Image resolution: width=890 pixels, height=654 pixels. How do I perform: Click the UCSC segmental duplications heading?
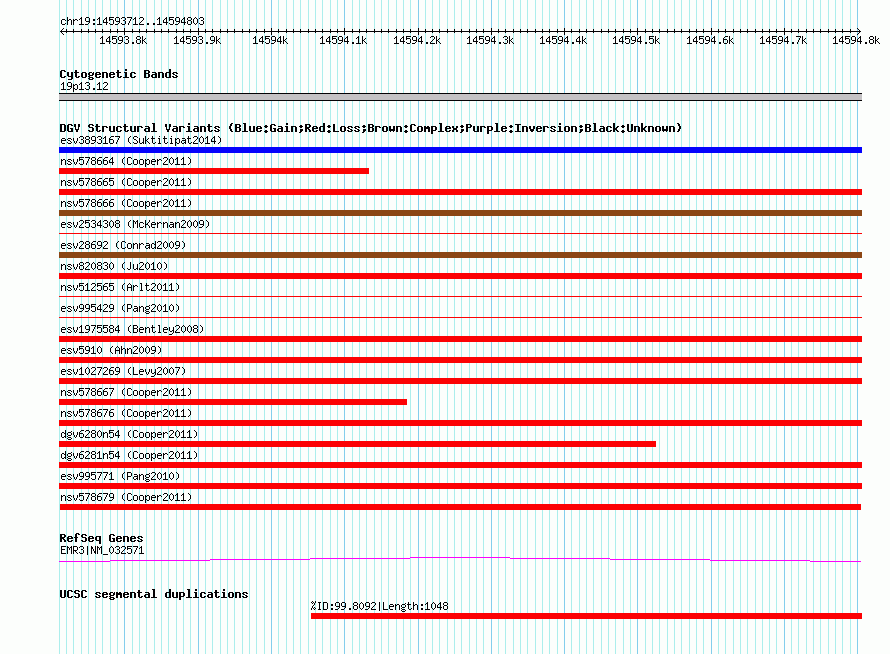154,594
